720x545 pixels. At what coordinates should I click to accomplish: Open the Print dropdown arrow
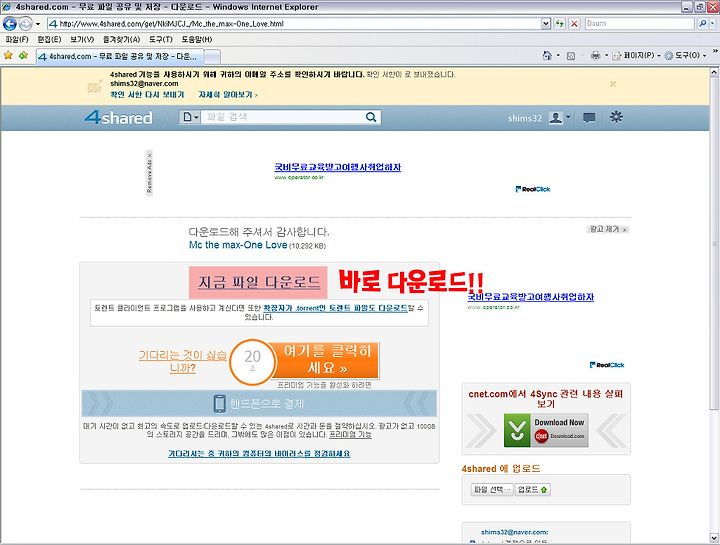606,56
